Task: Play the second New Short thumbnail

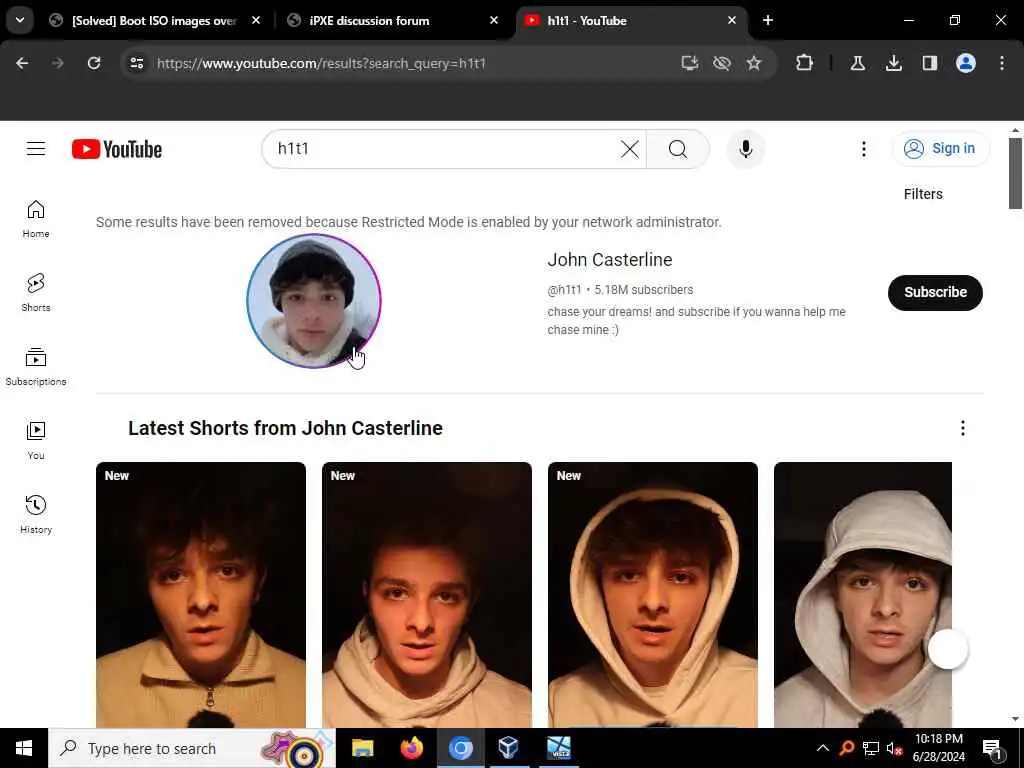Action: click(x=426, y=595)
